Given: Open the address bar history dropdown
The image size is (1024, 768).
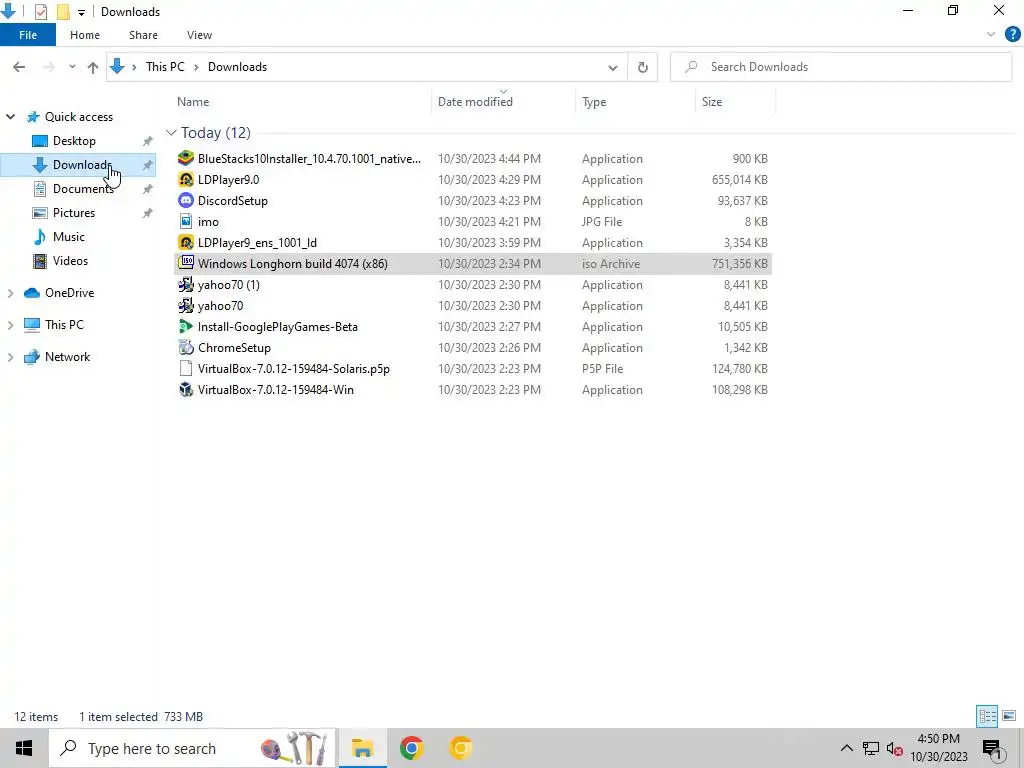Looking at the screenshot, I should pos(613,67).
